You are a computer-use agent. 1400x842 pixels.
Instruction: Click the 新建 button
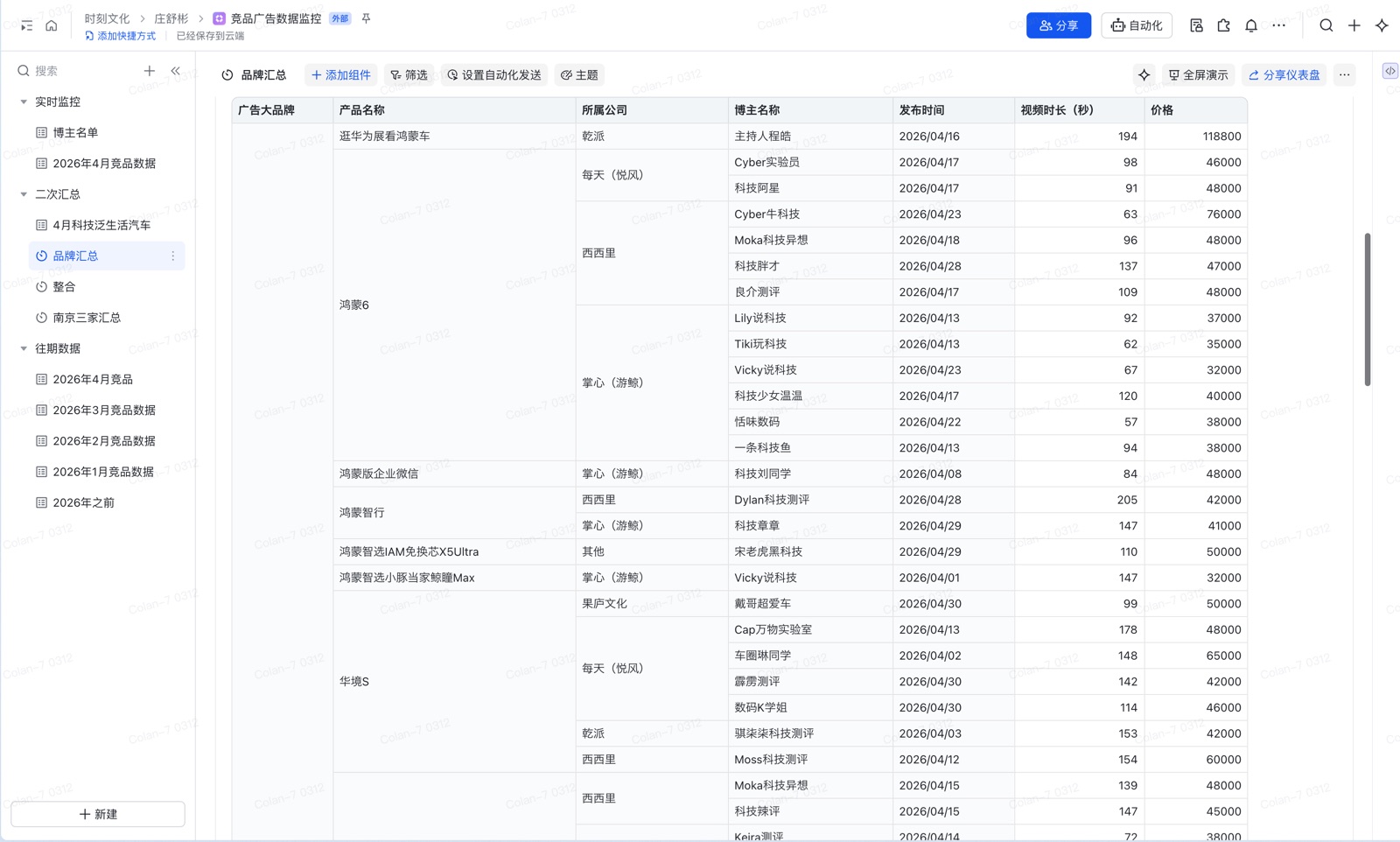(x=98, y=814)
